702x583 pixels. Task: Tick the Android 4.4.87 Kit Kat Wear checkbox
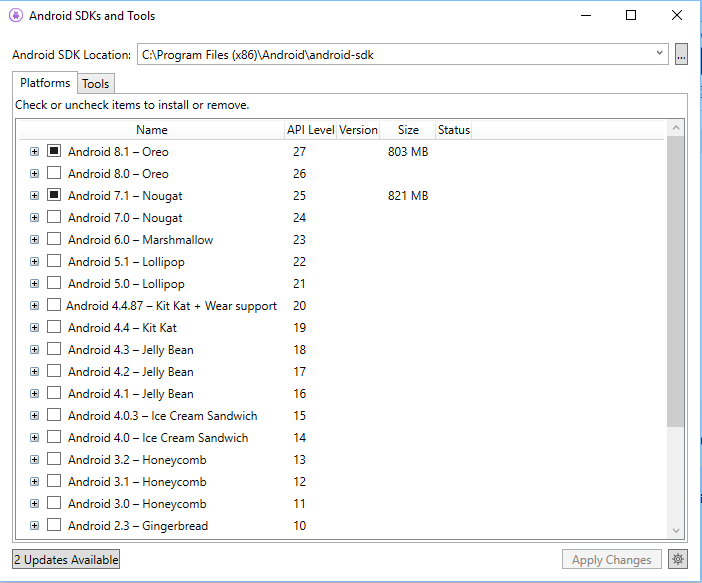(x=54, y=305)
